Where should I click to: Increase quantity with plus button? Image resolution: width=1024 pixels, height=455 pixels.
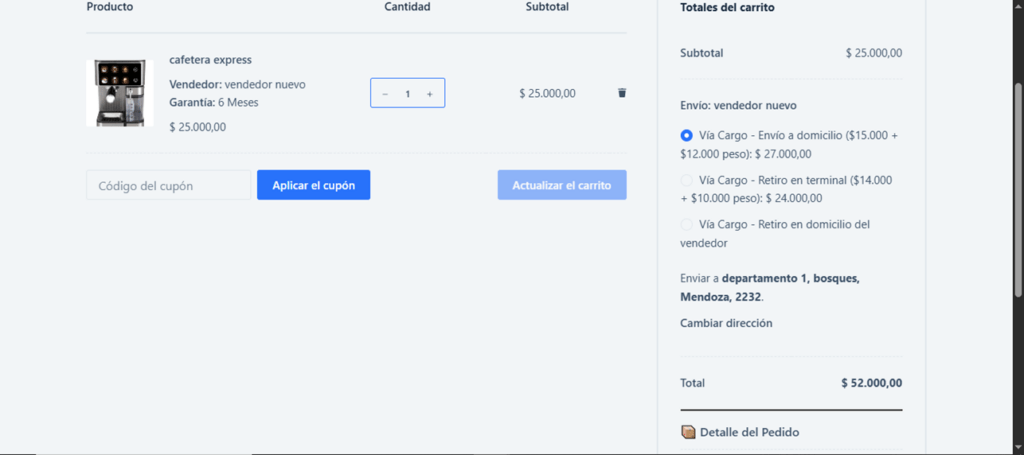pyautogui.click(x=430, y=94)
